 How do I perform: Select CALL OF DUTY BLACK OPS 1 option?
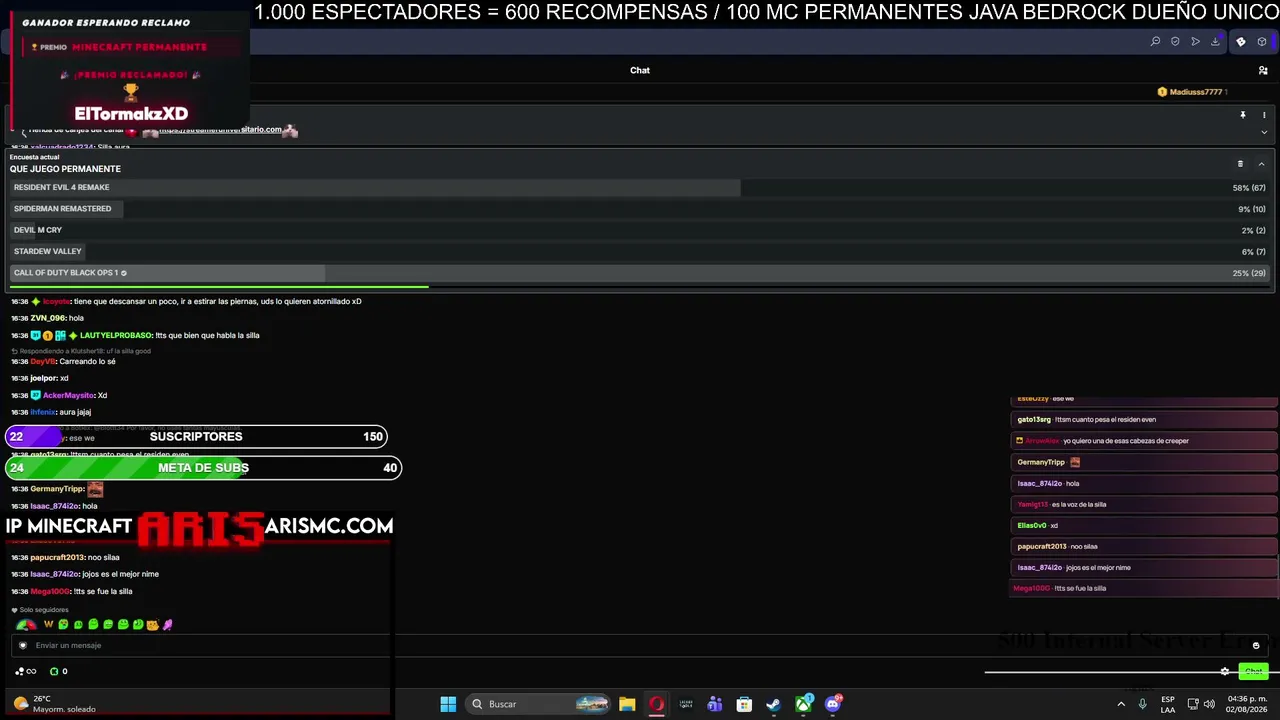pyautogui.click(x=639, y=273)
